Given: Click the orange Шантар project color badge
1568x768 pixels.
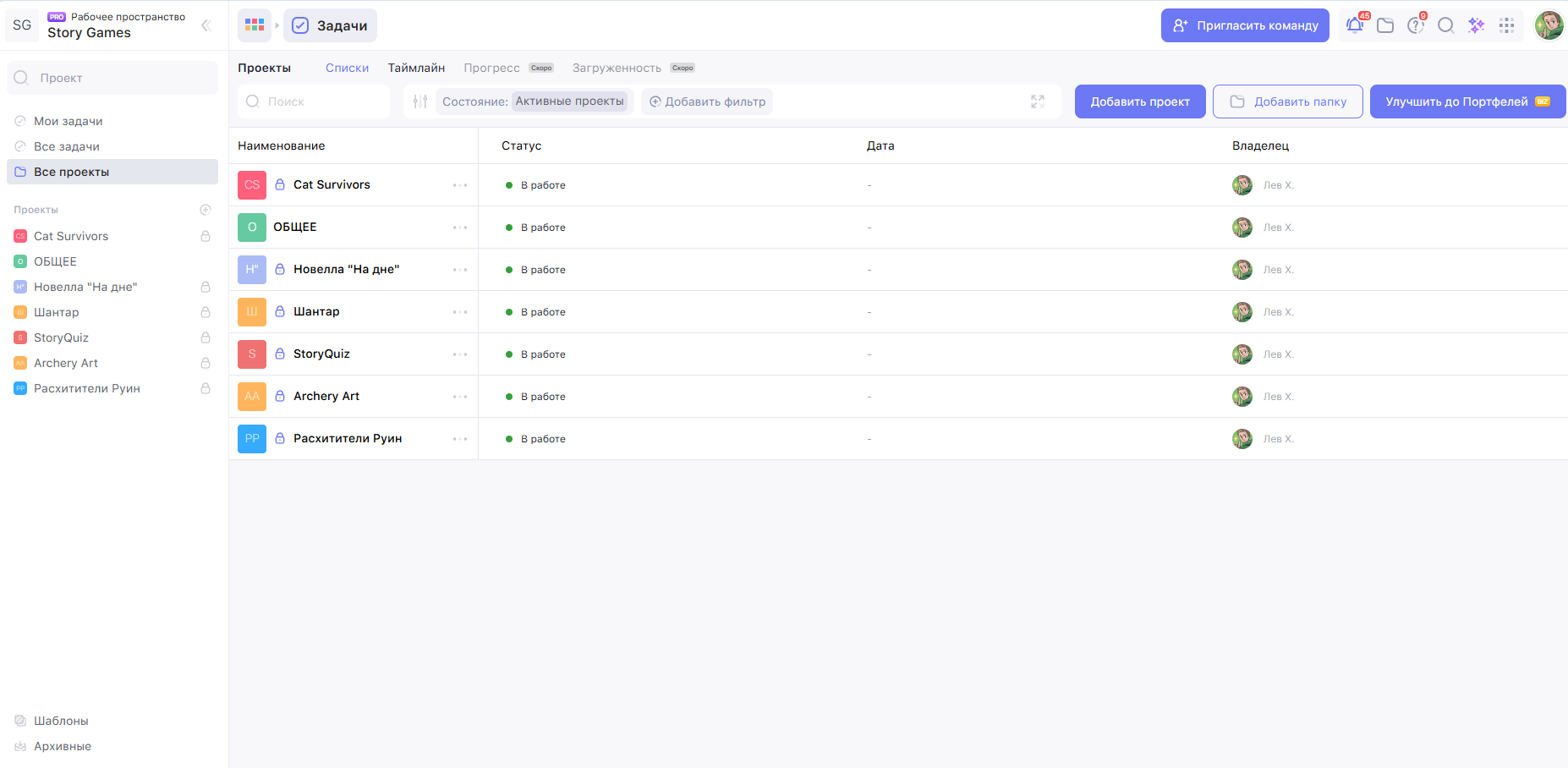Looking at the screenshot, I should (252, 312).
